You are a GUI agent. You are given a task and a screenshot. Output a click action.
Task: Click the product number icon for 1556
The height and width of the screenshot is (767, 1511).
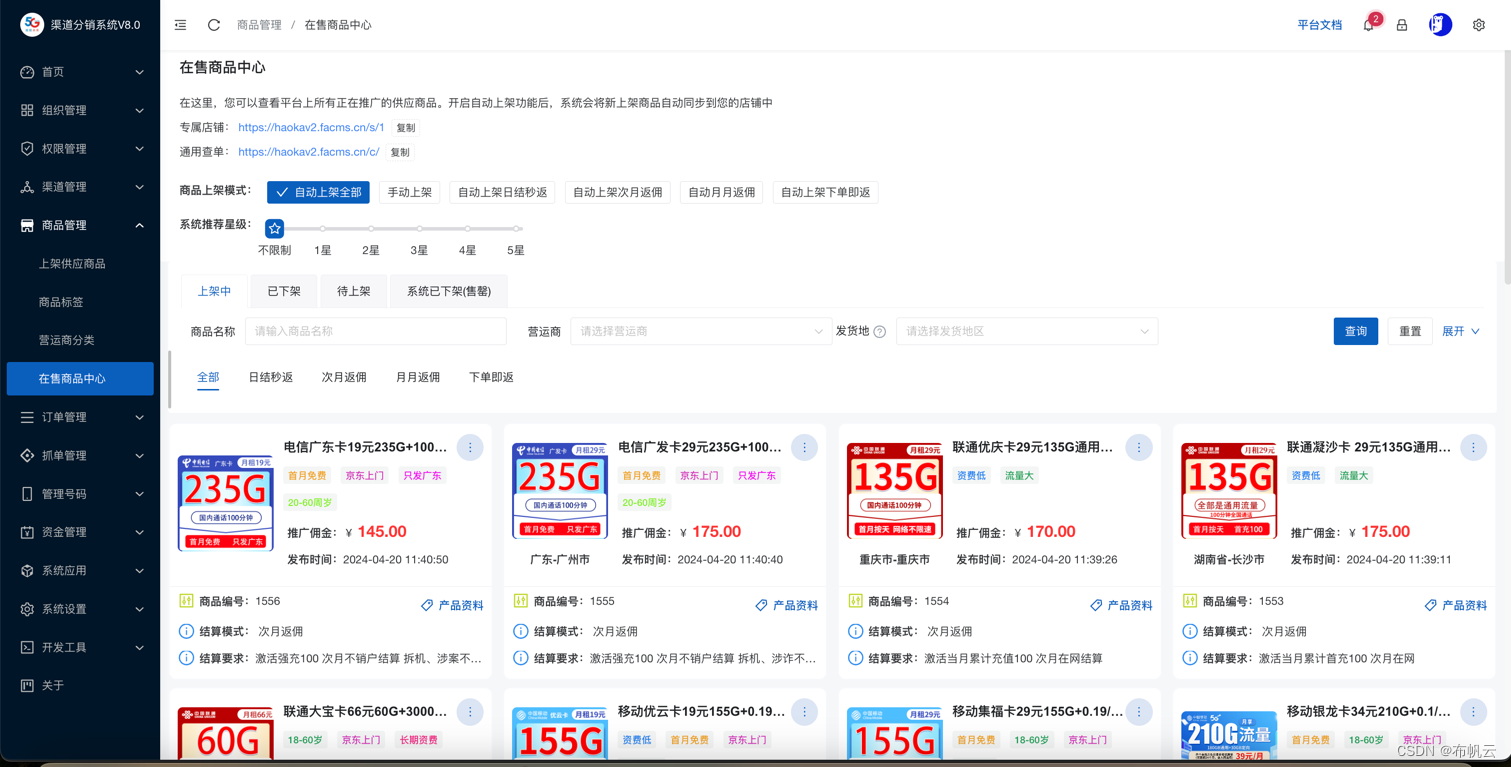186,601
